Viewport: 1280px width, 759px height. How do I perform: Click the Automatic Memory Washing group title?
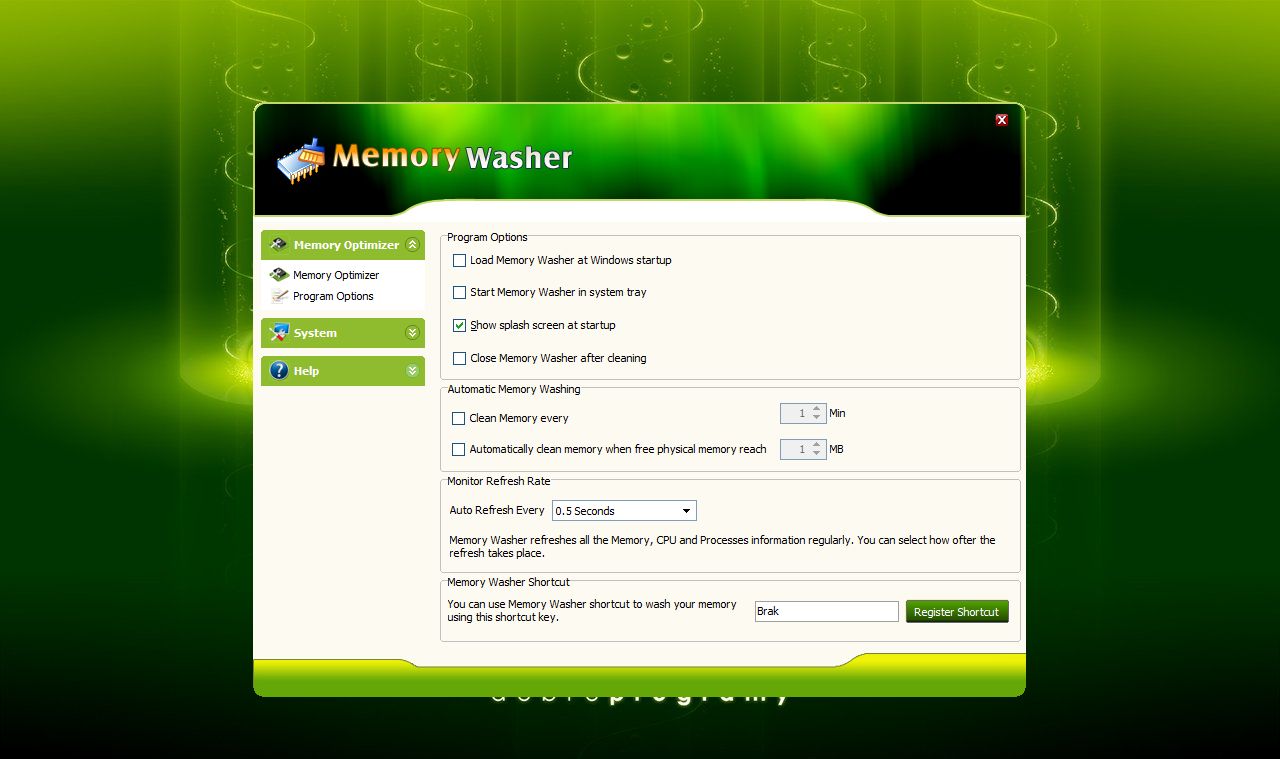(514, 389)
